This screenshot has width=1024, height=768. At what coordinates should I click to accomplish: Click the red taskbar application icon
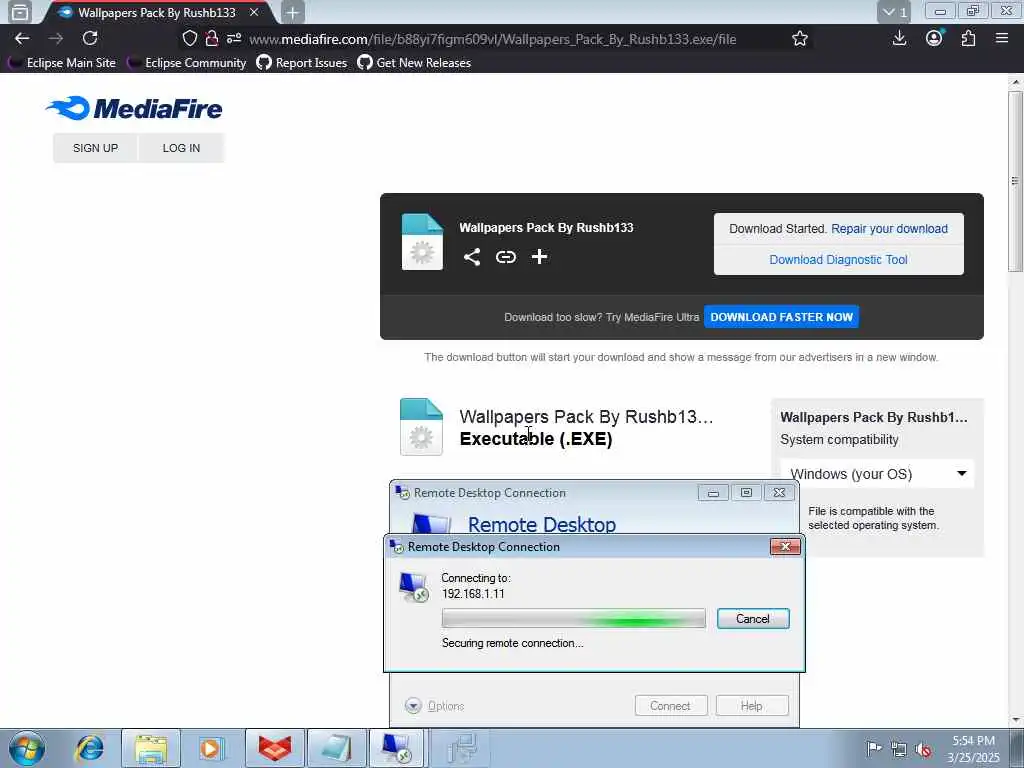[x=275, y=748]
